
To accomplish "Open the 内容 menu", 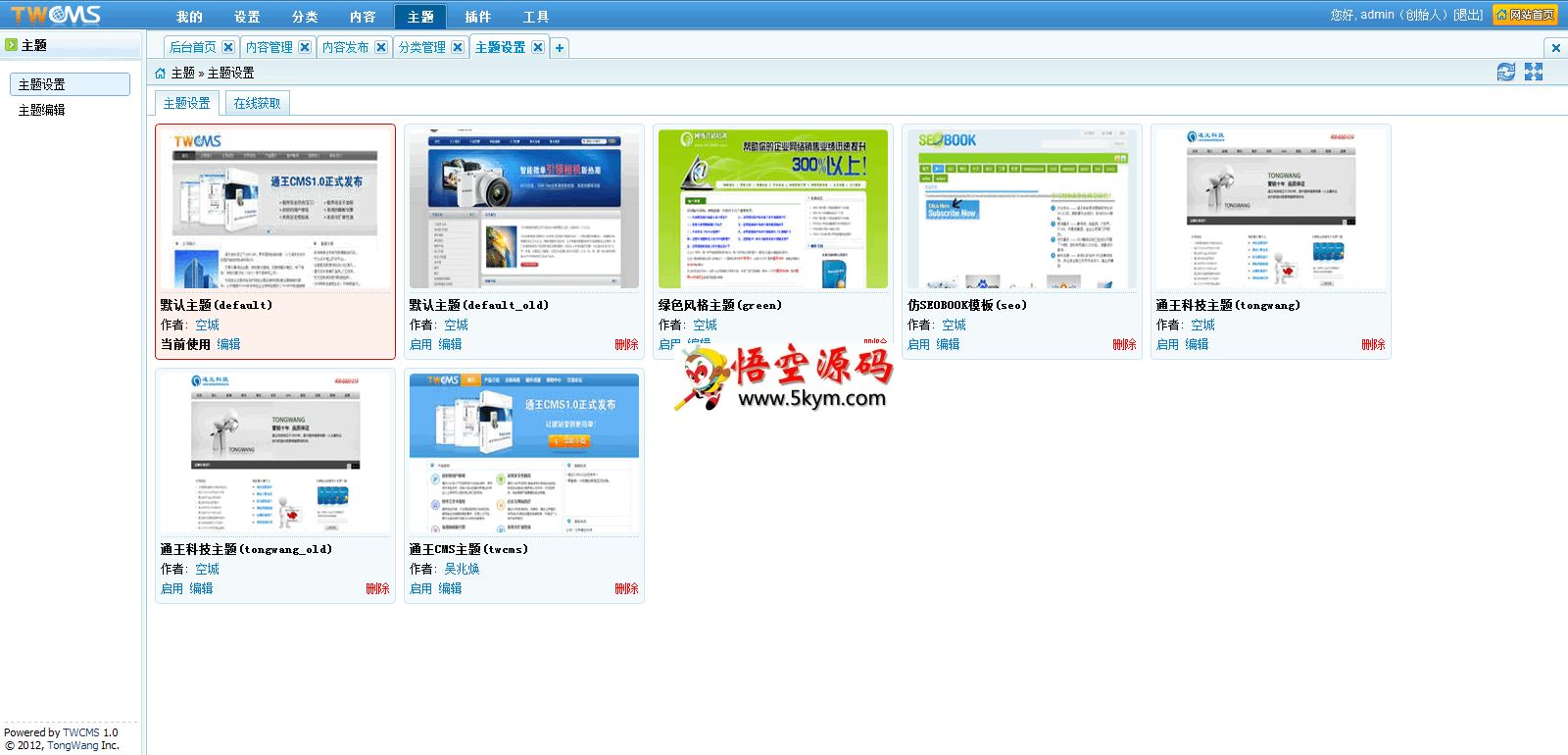I will [363, 17].
